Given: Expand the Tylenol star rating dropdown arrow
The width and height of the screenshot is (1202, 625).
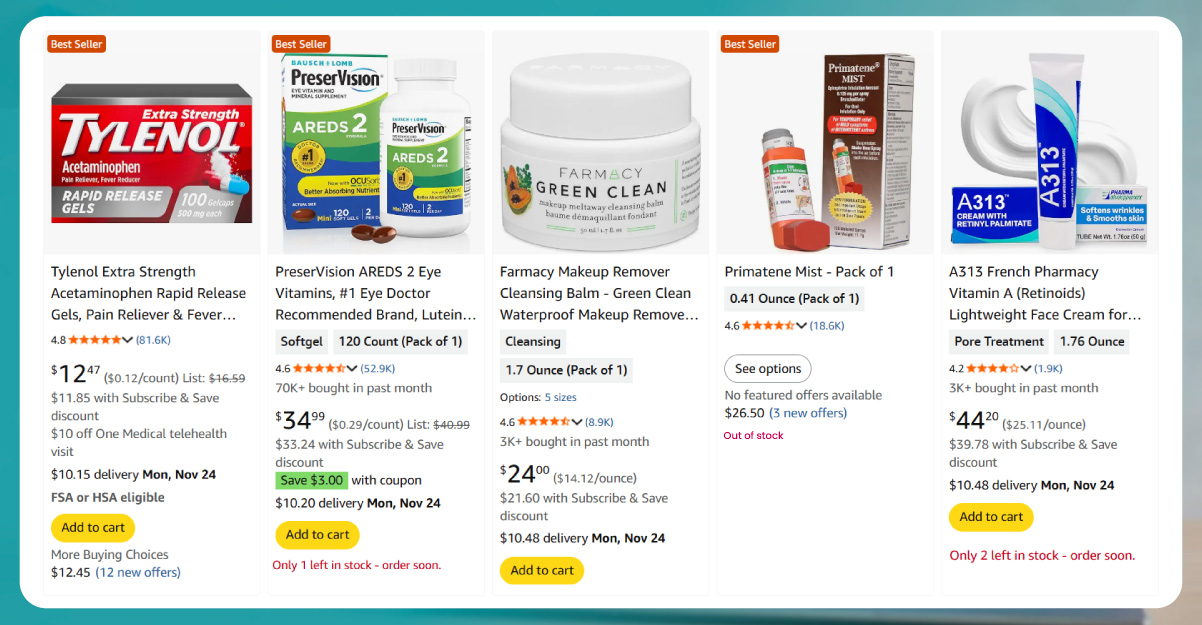Looking at the screenshot, I should point(127,340).
